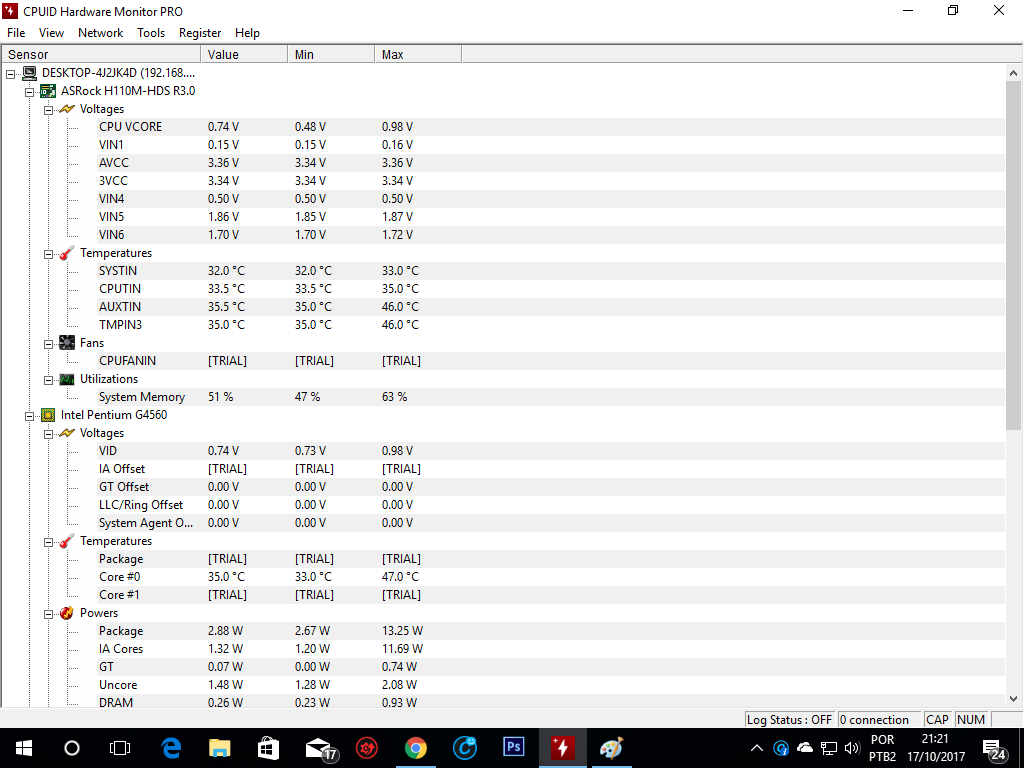Viewport: 1024px width, 768px height.
Task: Collapse the motherboard Voltages group
Action: (48, 110)
